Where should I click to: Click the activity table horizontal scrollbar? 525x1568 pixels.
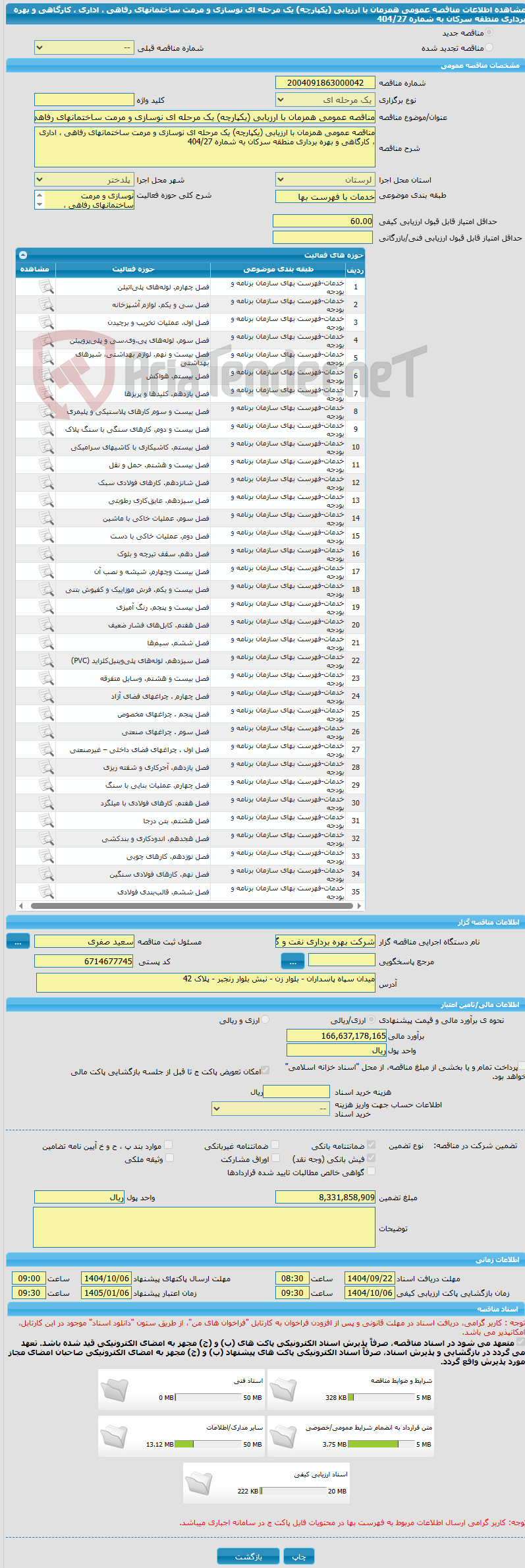coord(190,906)
